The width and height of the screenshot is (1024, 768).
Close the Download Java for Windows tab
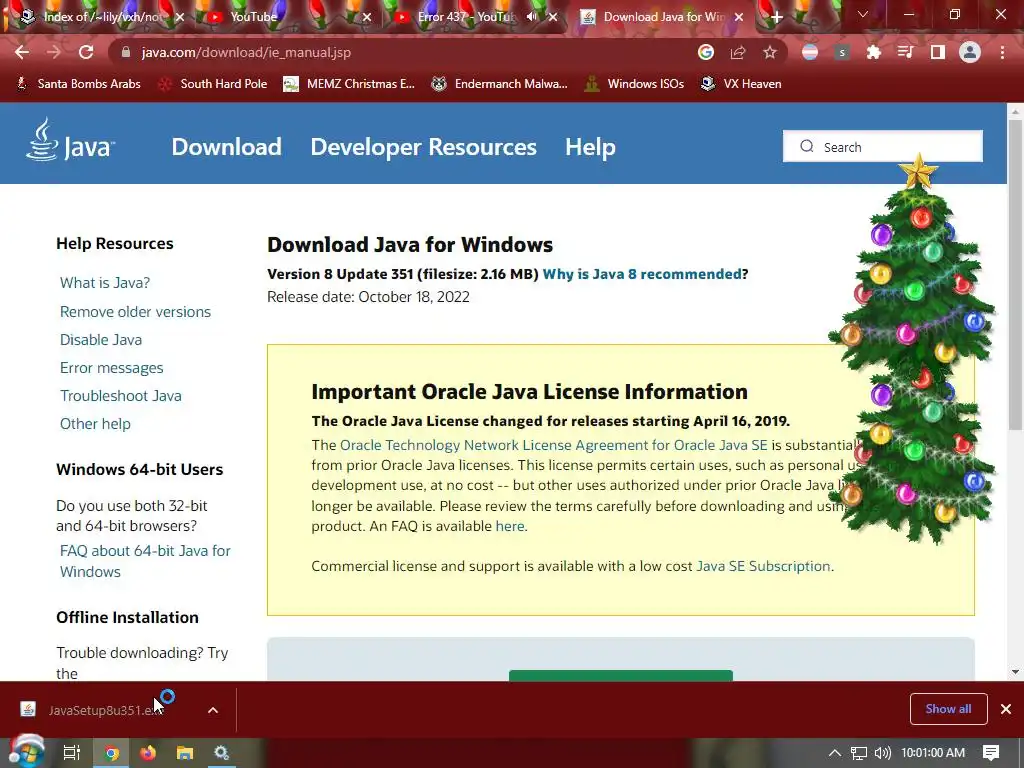click(x=739, y=17)
